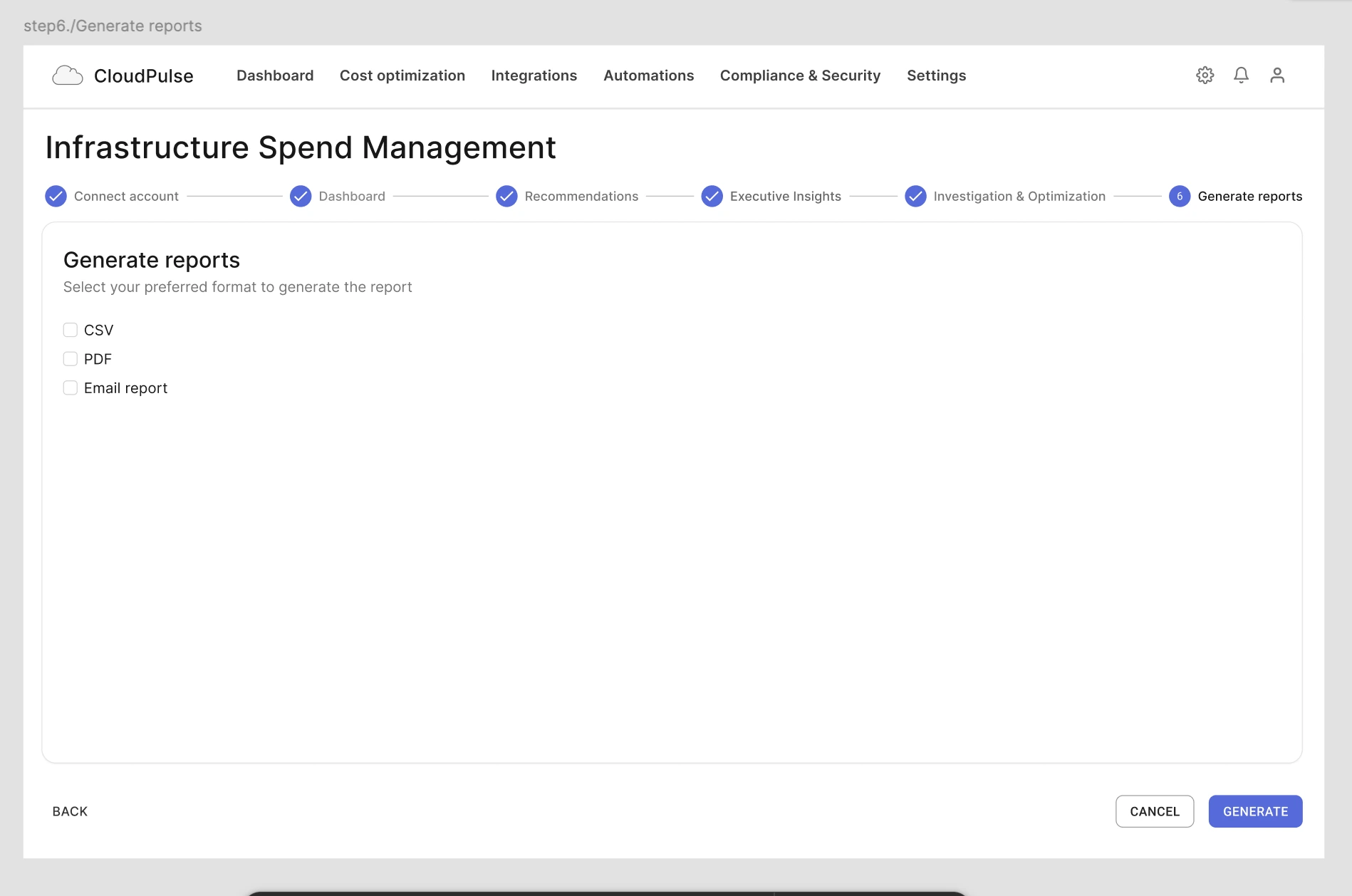1352x896 pixels.
Task: Go to Cost optimization in top navigation
Action: (402, 75)
